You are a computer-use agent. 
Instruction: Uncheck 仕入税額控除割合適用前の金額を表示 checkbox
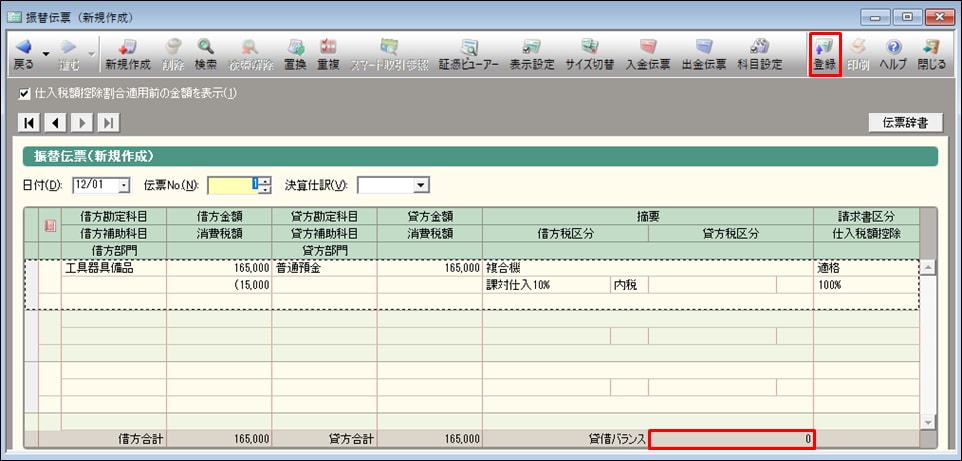(25, 94)
